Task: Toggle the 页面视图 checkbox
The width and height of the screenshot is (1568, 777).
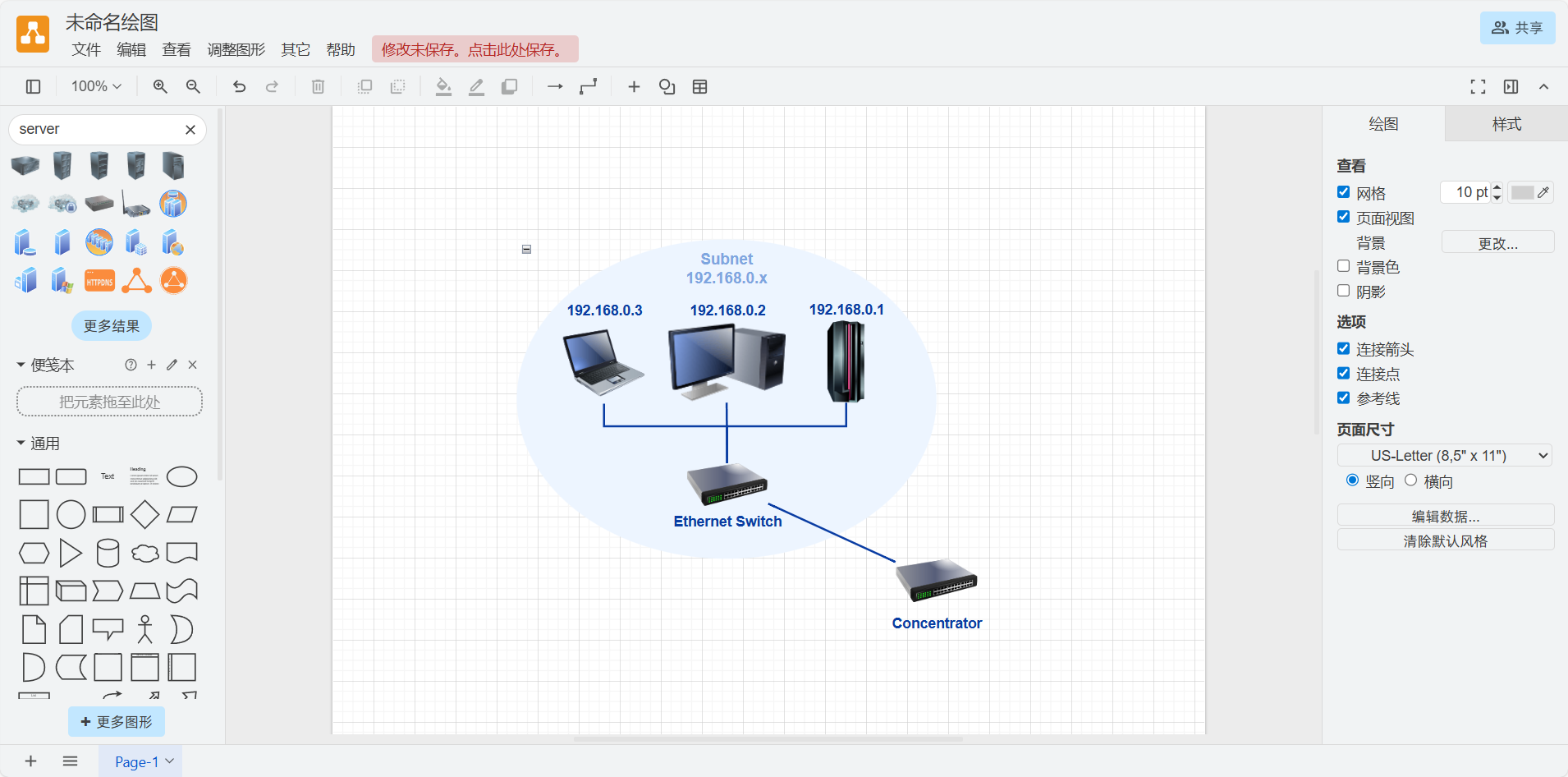Action: pos(1344,217)
